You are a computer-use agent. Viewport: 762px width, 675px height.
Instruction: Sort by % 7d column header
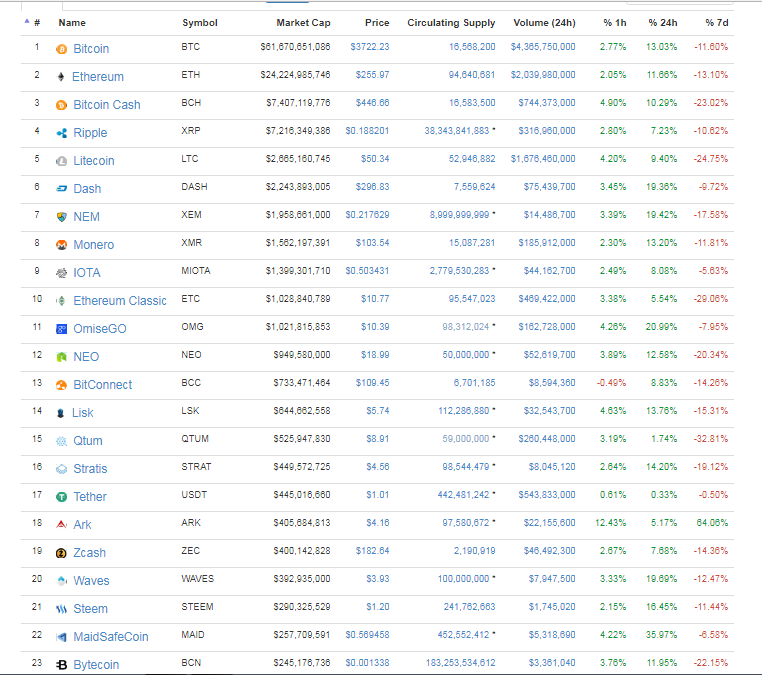717,23
